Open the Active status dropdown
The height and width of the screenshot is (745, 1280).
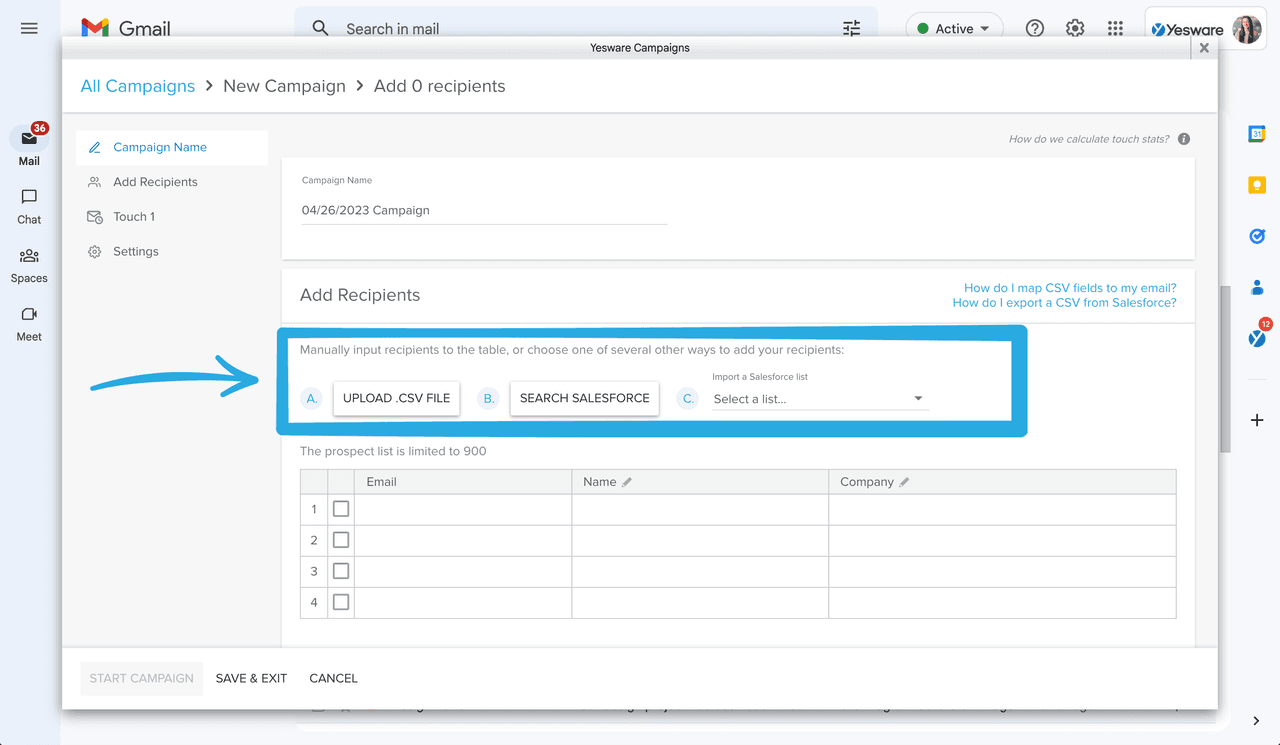point(954,27)
